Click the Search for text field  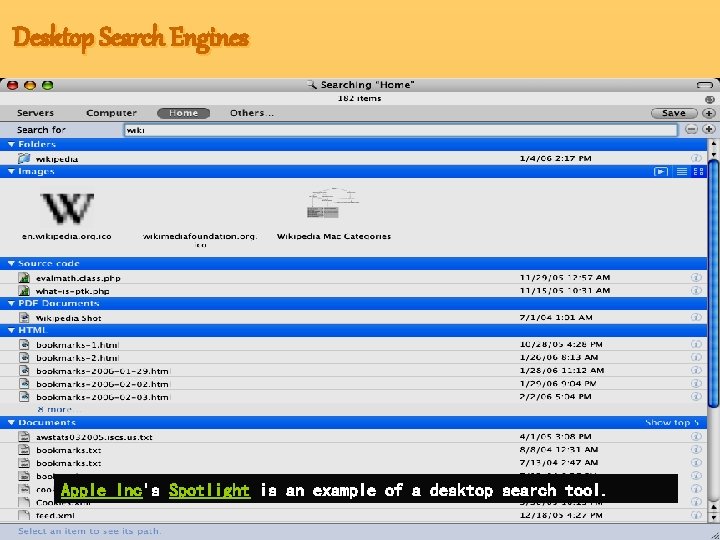(x=400, y=130)
